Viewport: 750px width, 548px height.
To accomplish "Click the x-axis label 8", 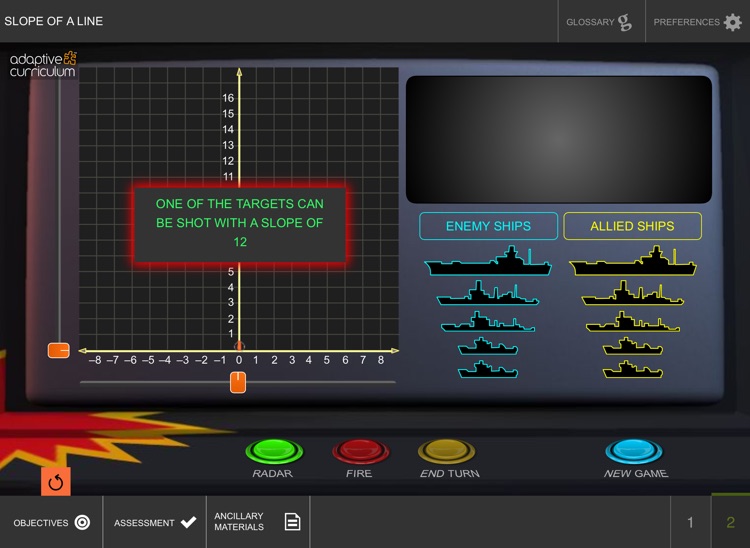I will point(381,360).
